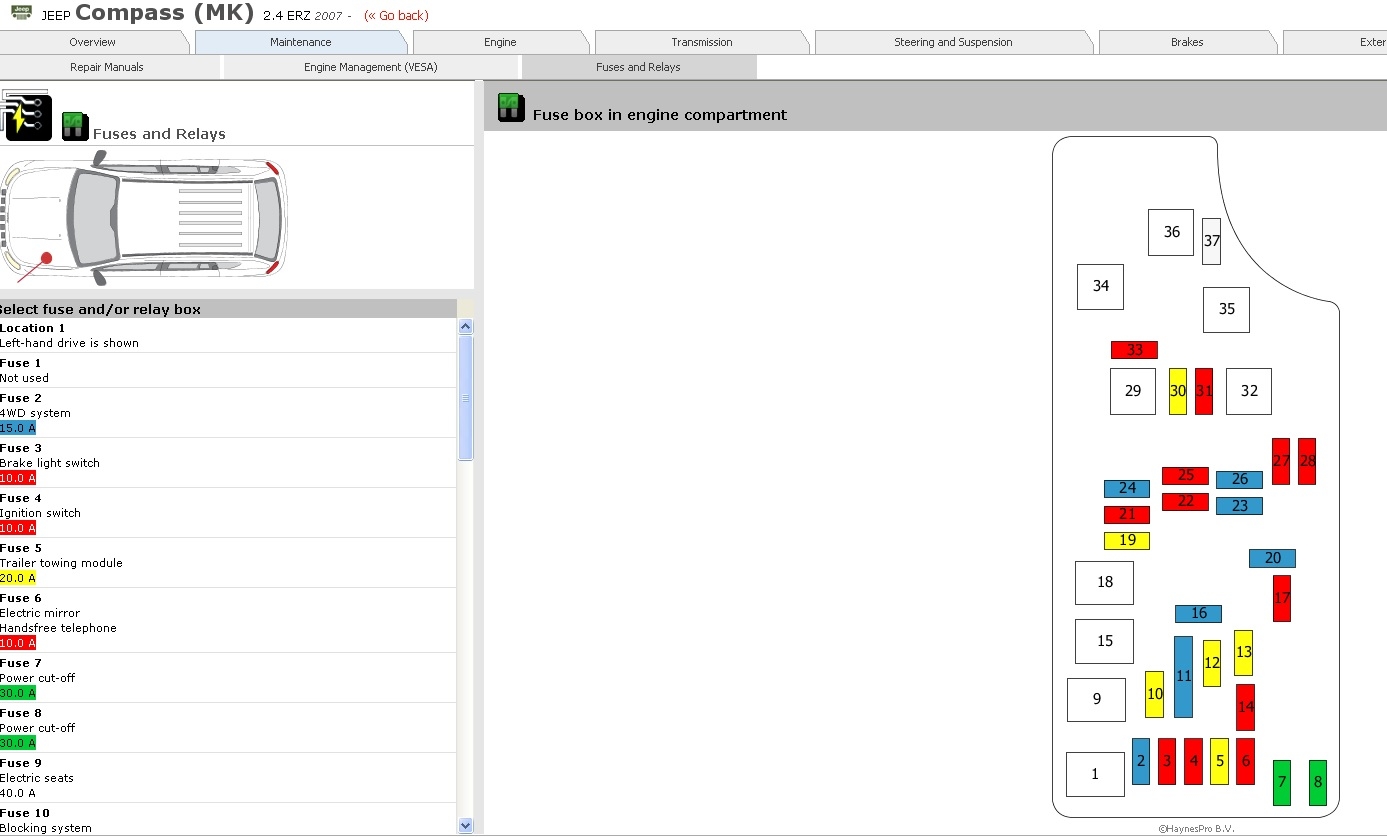The height and width of the screenshot is (837, 1387).
Task: Click relay box 1 in the diagram
Action: click(1095, 774)
